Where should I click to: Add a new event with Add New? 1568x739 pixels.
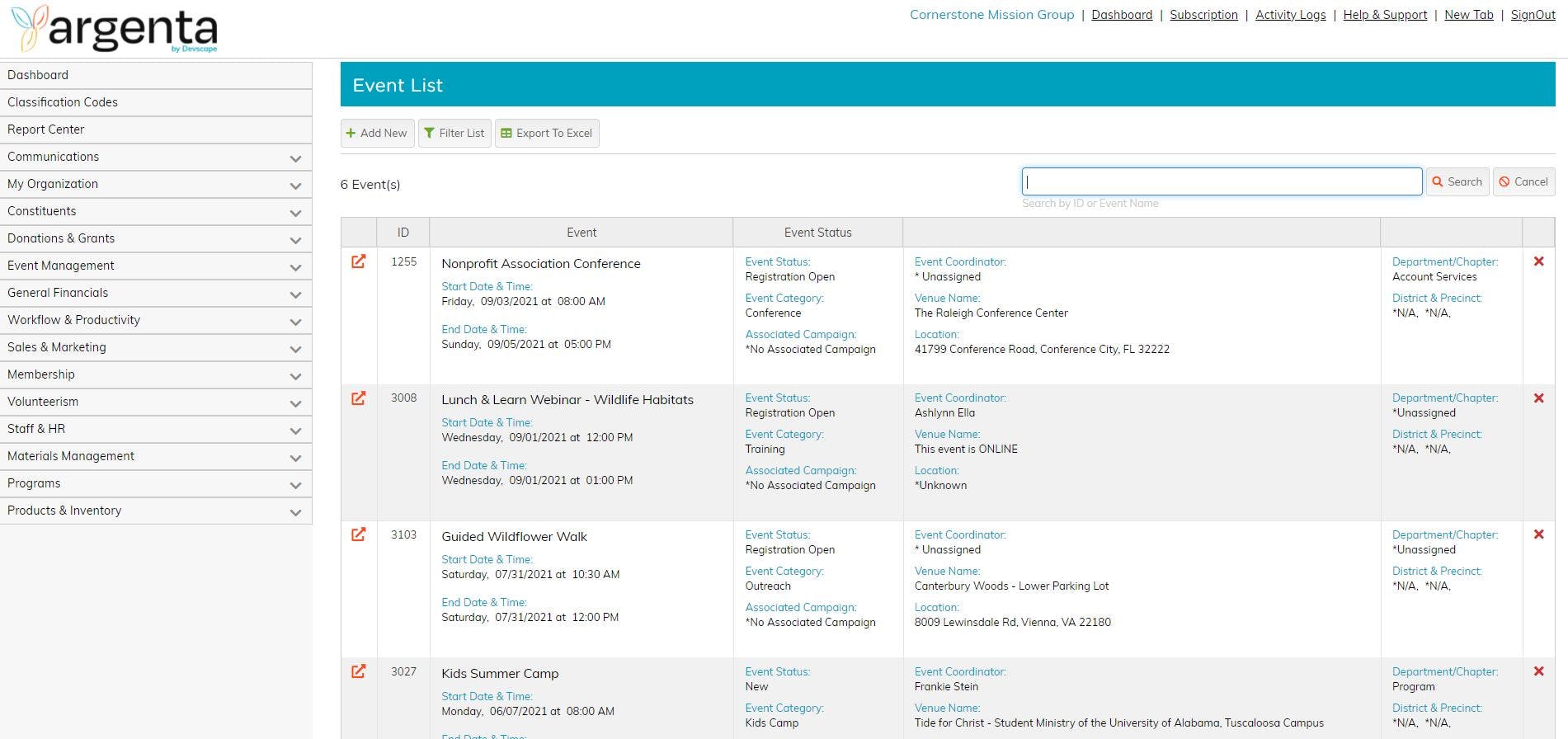[377, 133]
